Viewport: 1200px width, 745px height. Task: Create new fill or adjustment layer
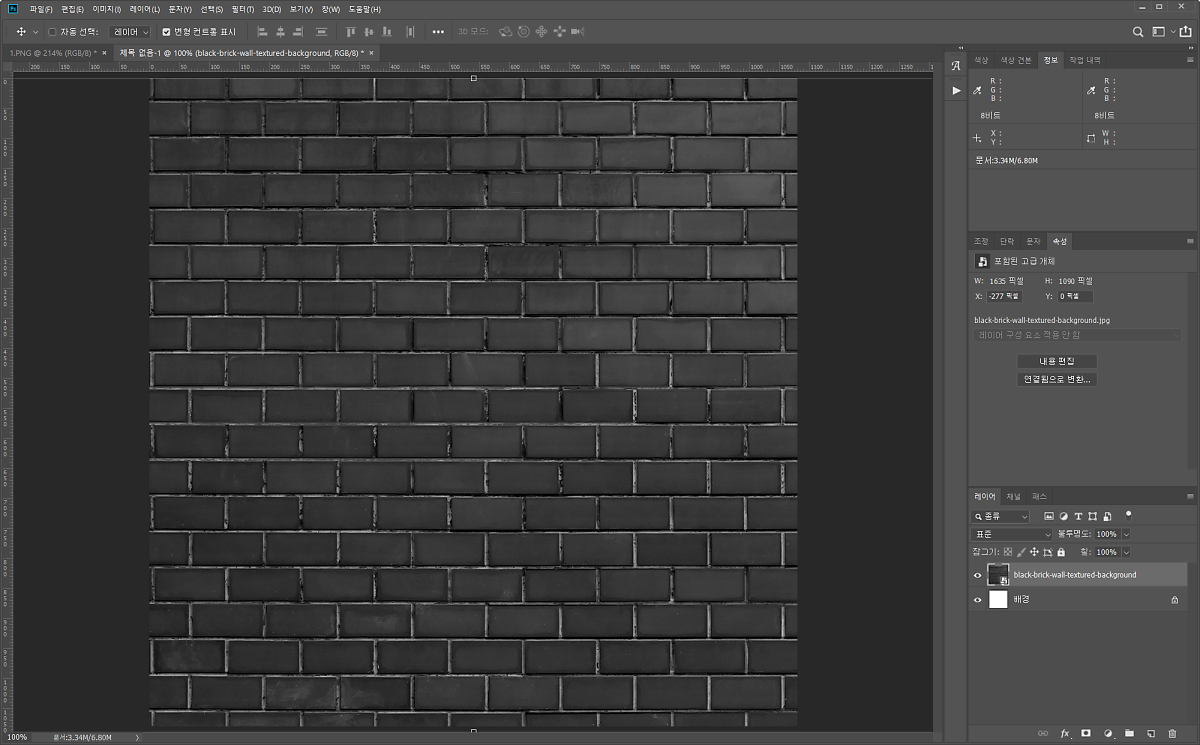(x=1108, y=734)
